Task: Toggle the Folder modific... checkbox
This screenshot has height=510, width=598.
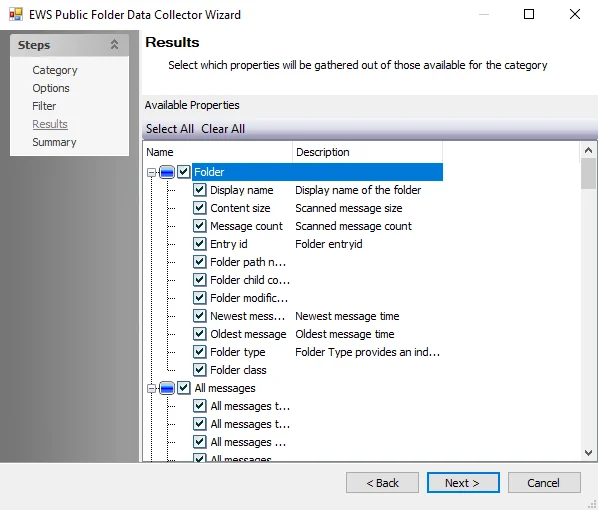Action: [199, 298]
